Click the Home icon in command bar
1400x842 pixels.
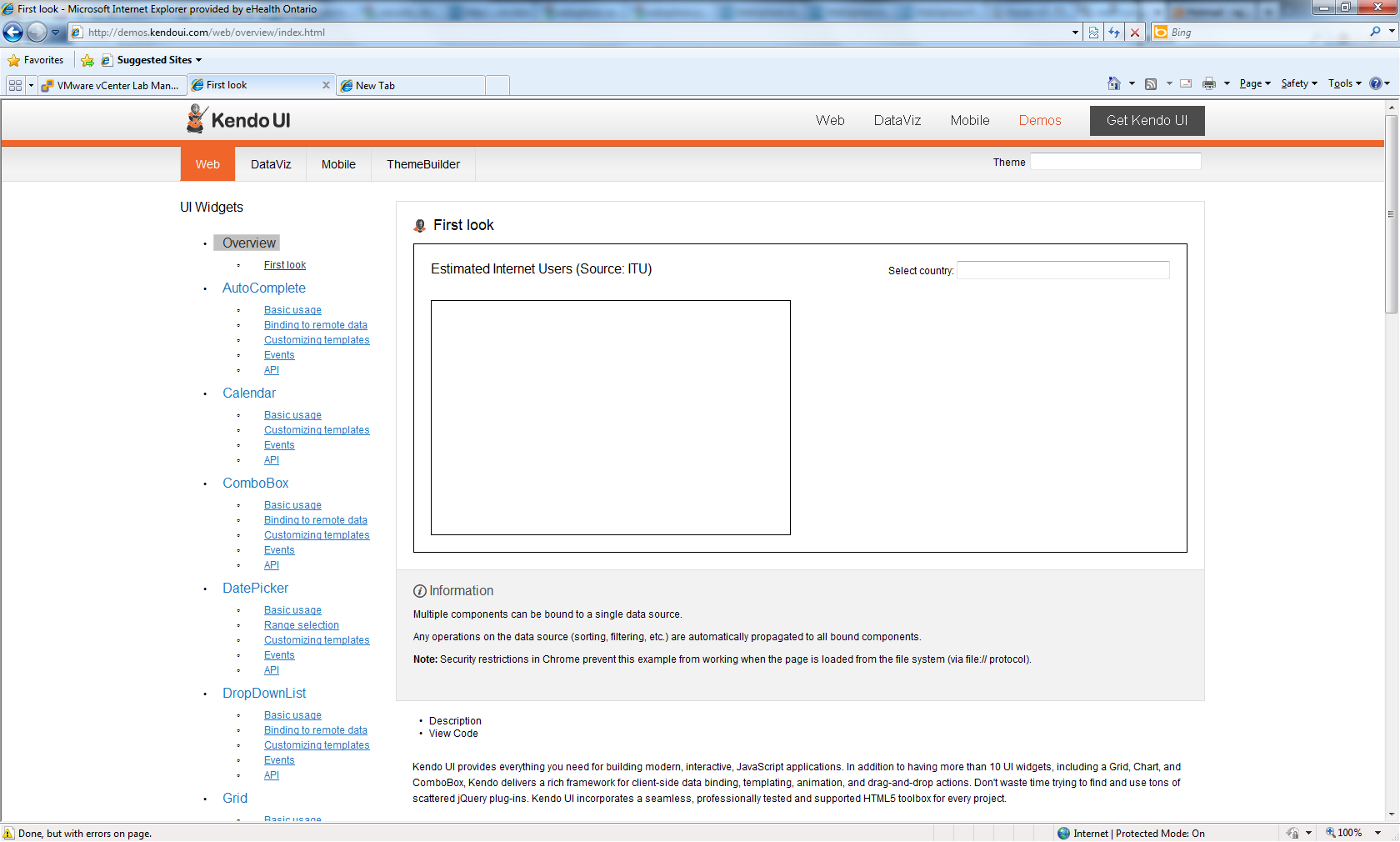[x=1114, y=83]
